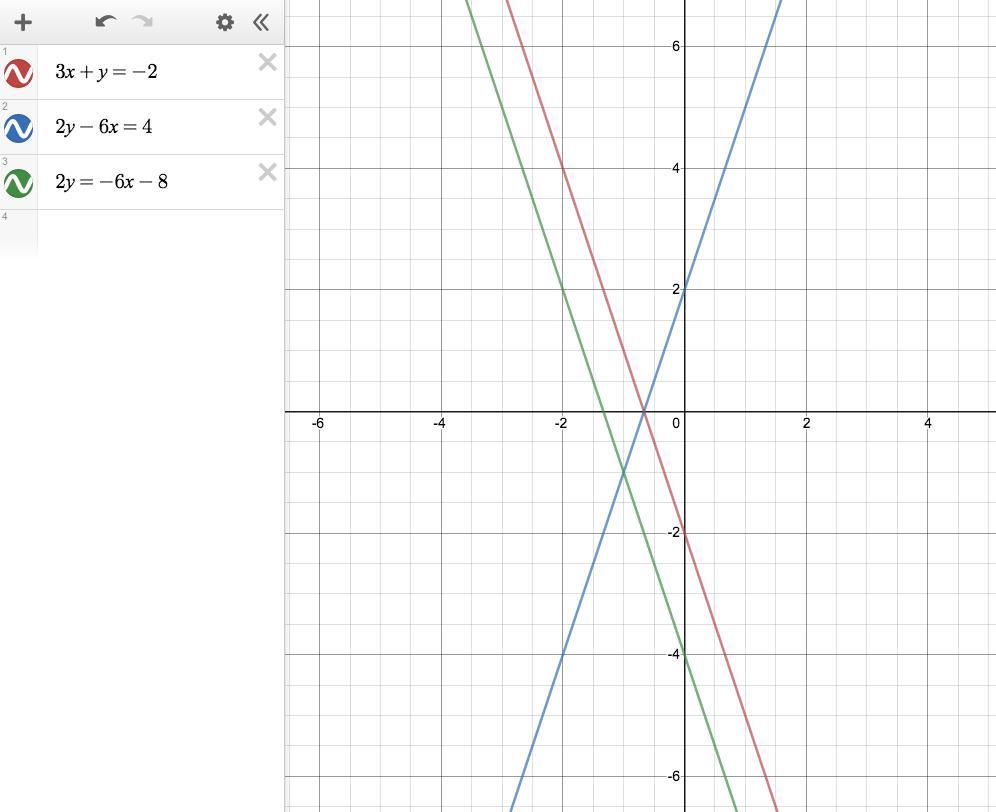This screenshot has height=812, width=996.
Task: Hide the green 2y = -6x - 8 line
Action: (18, 184)
